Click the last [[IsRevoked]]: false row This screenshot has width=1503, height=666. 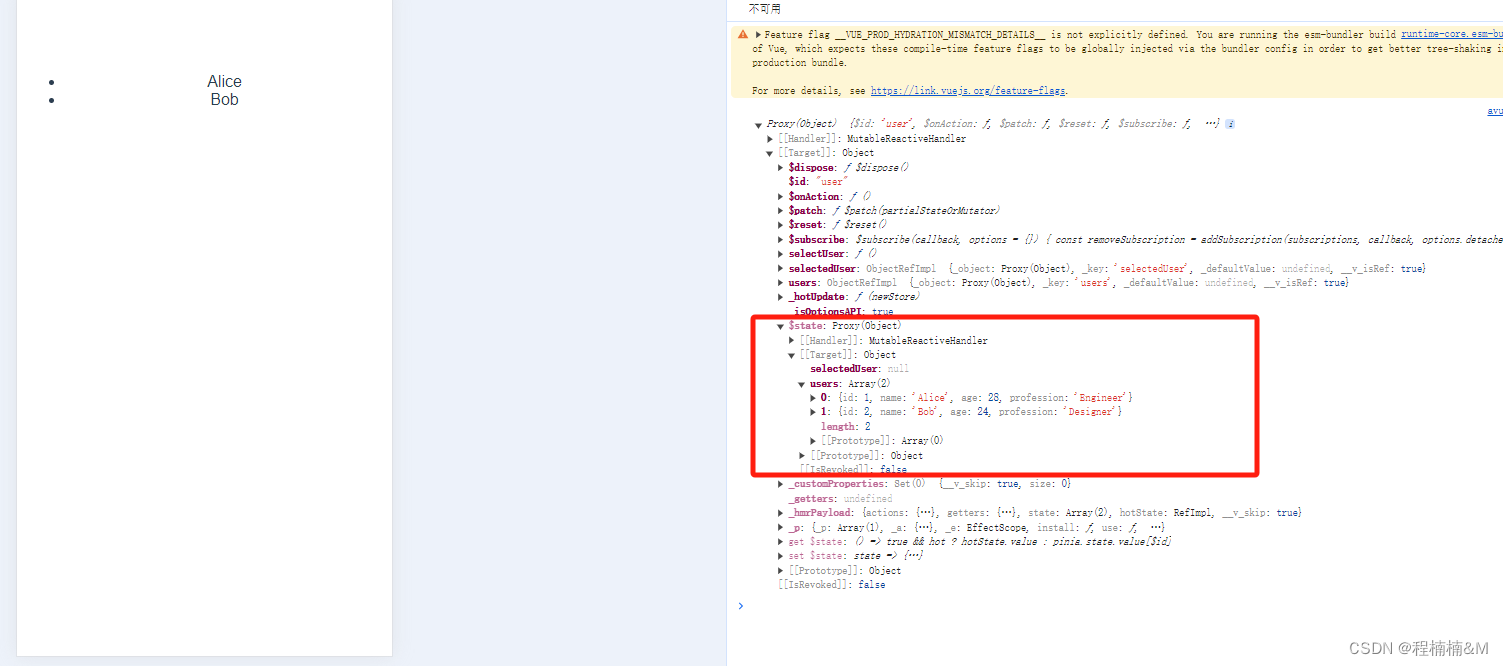(x=832, y=585)
